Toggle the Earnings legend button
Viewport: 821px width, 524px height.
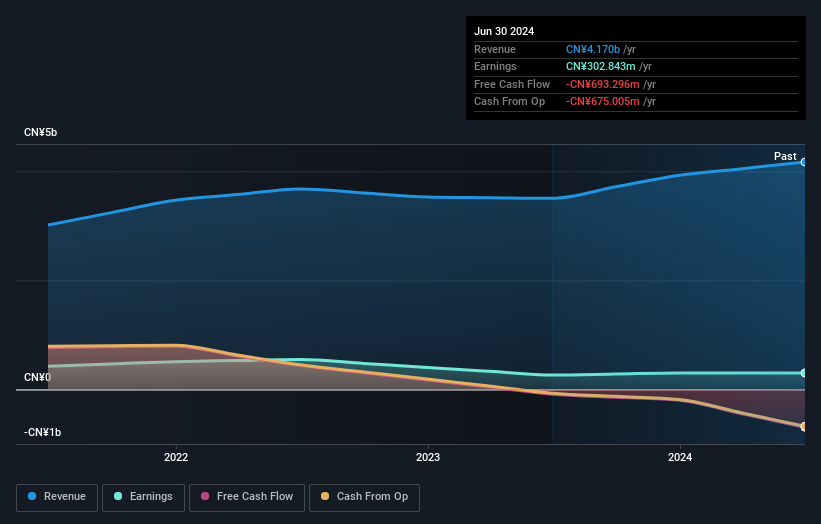pyautogui.click(x=143, y=497)
